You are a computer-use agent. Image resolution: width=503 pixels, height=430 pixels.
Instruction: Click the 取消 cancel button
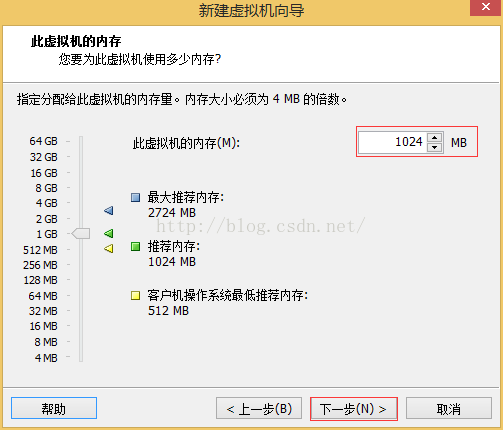[449, 408]
